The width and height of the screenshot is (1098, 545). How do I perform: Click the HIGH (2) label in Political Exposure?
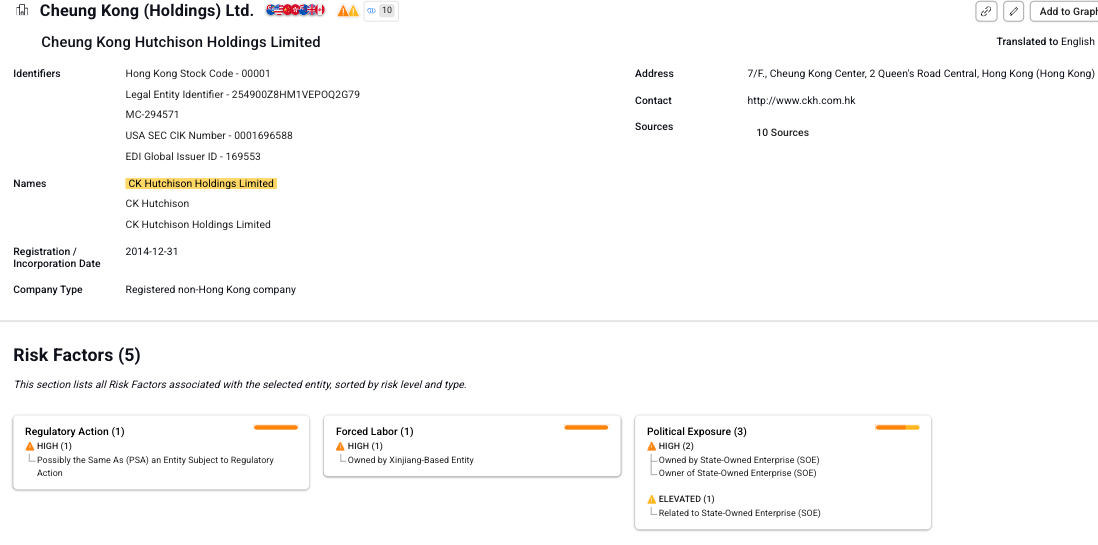click(676, 446)
